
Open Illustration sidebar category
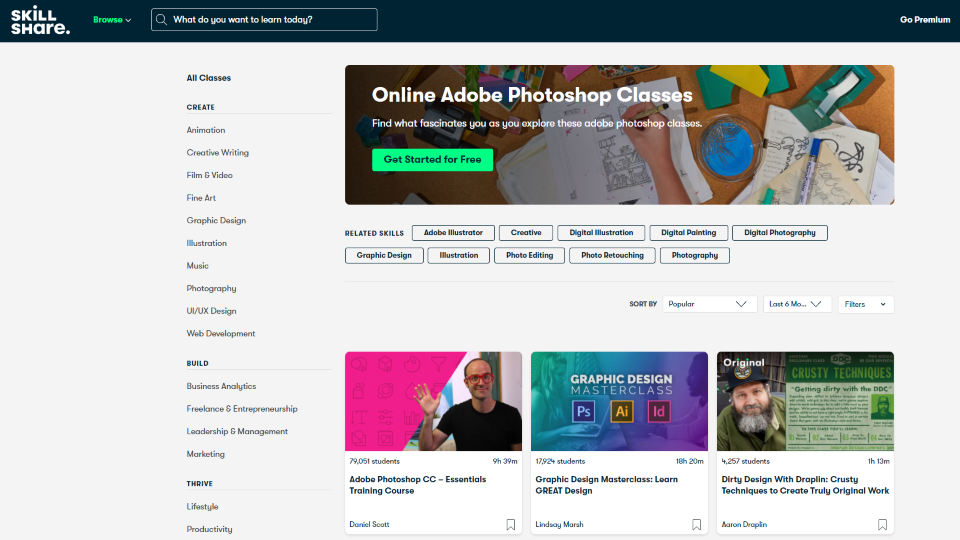206,243
